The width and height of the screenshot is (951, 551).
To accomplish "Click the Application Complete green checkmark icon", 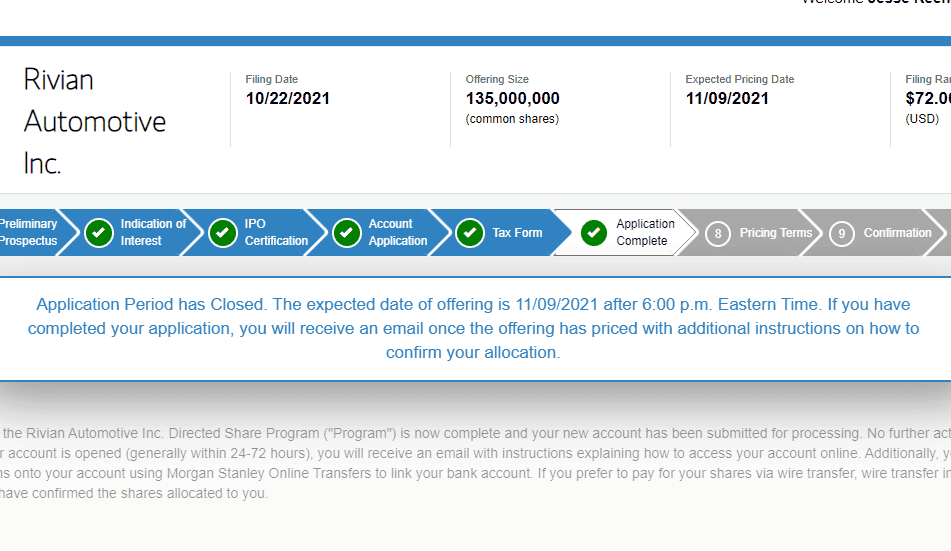I will pyautogui.click(x=594, y=233).
